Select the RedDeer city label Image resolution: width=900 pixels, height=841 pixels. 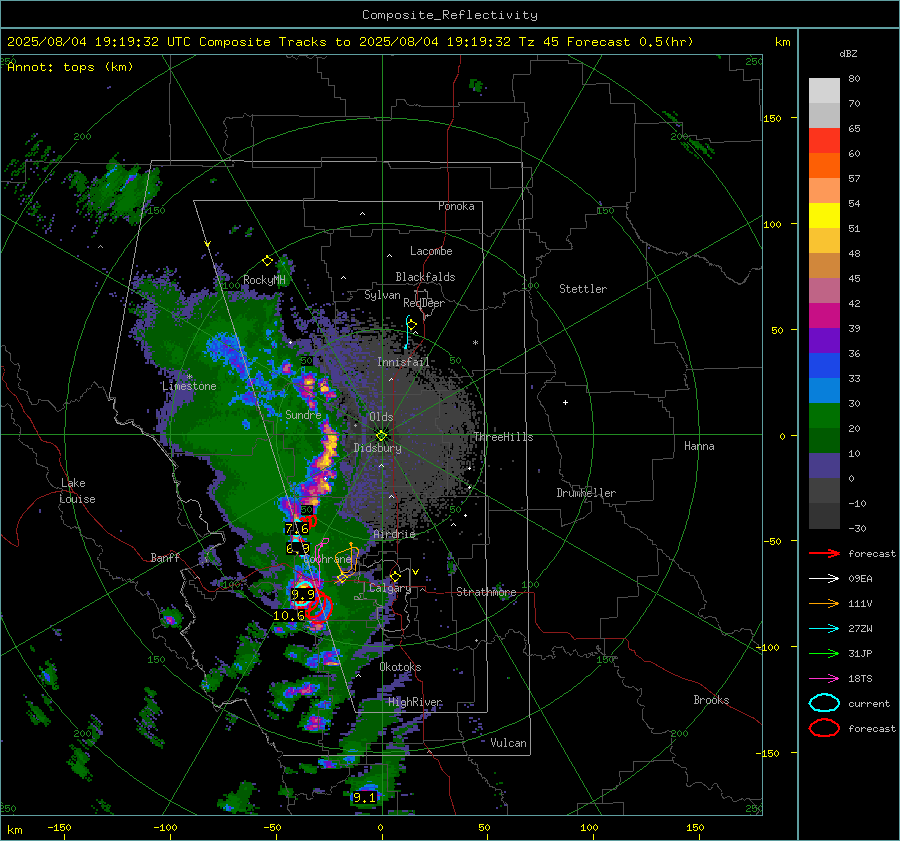click(424, 303)
